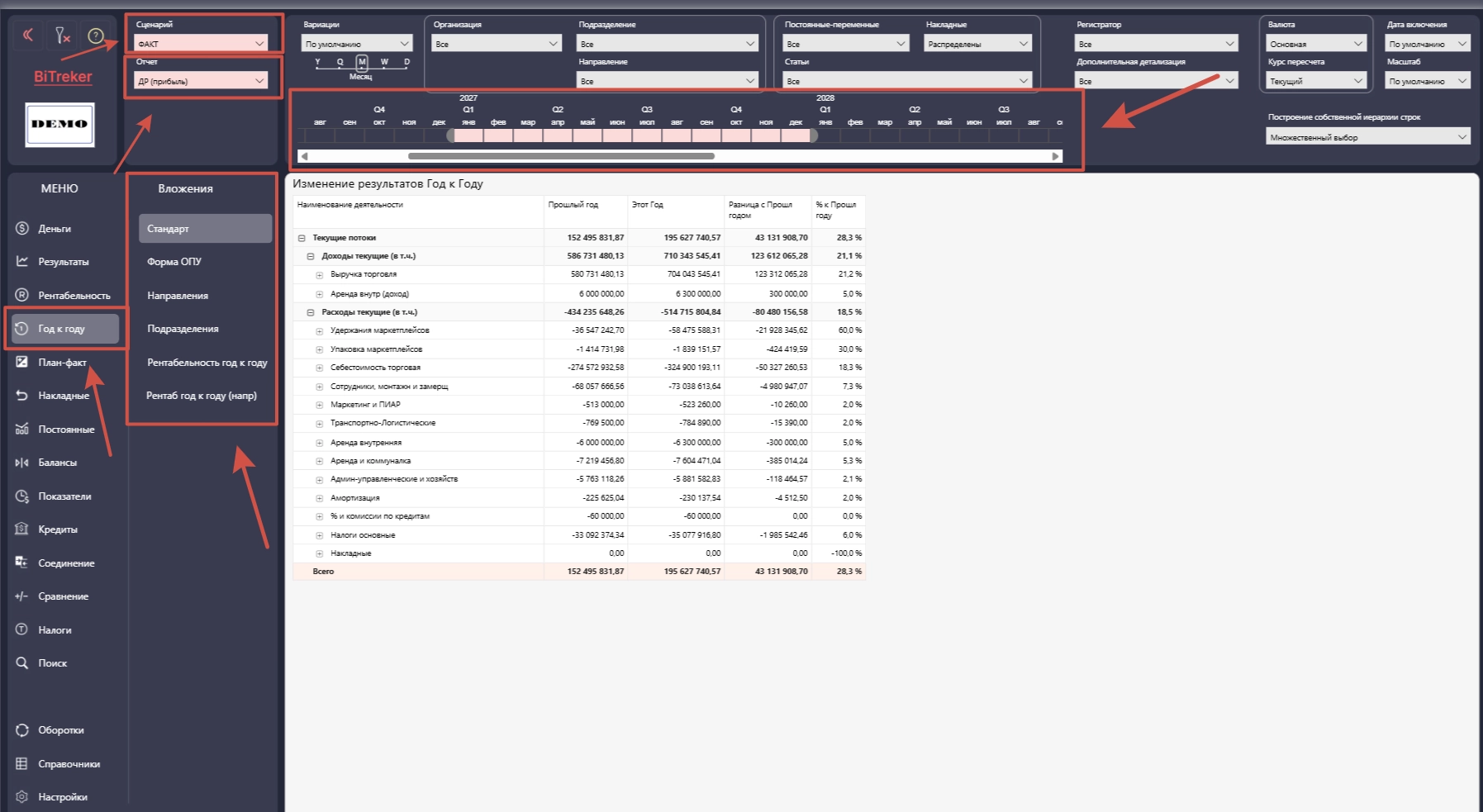Screen dimensions: 1483x812
Task: Expand the Выручка торговая row
Action: (x=319, y=275)
